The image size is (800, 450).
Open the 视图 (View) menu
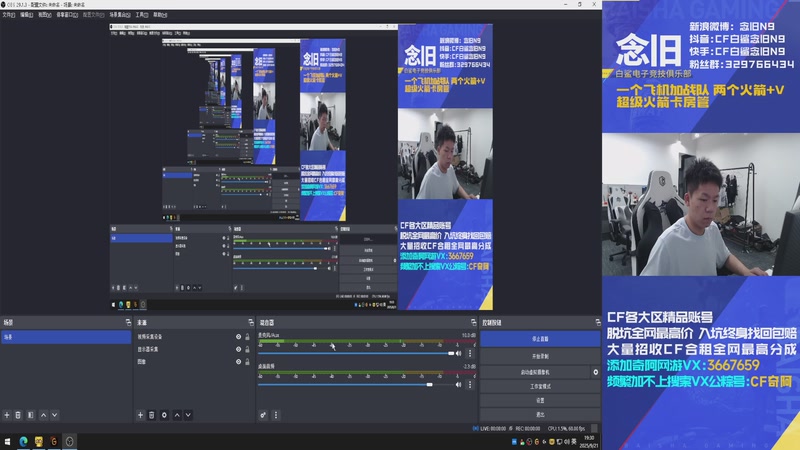[45, 15]
